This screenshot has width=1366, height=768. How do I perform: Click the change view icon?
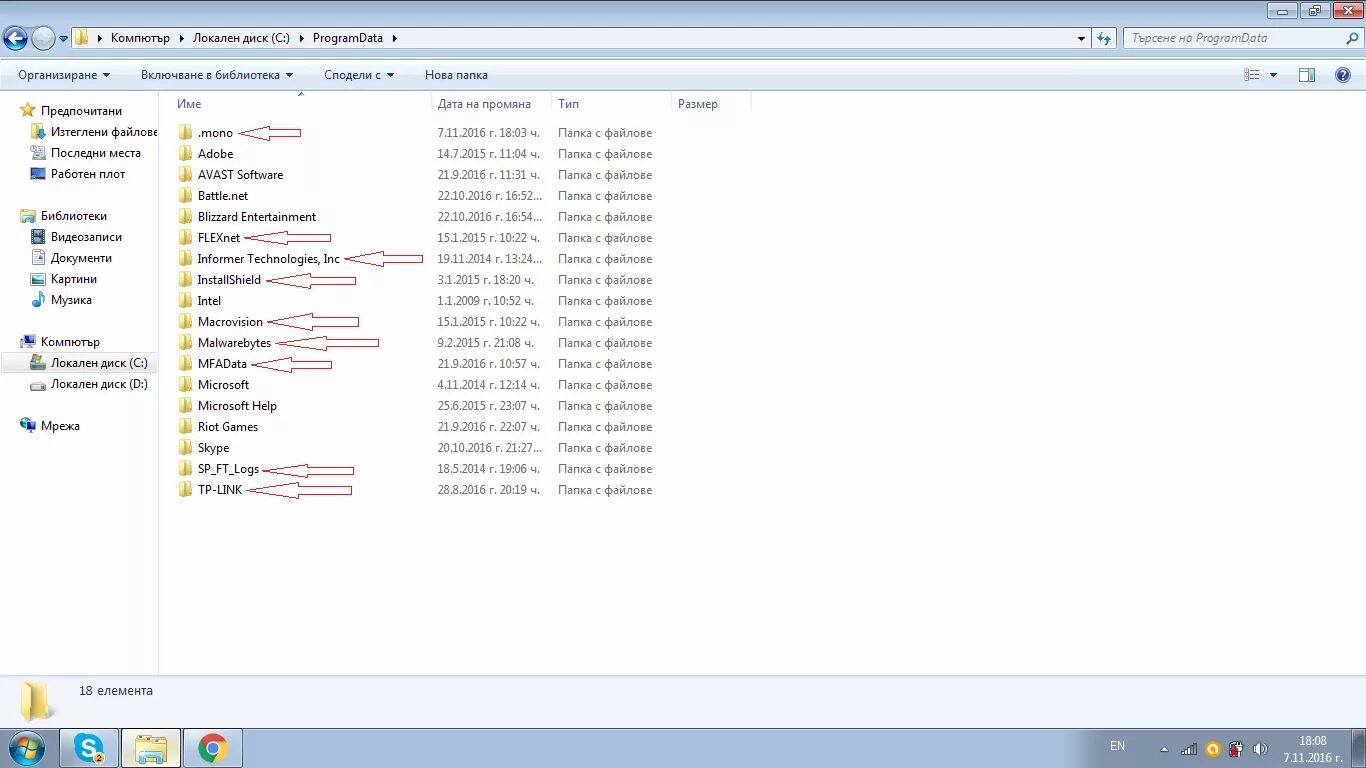[1252, 75]
